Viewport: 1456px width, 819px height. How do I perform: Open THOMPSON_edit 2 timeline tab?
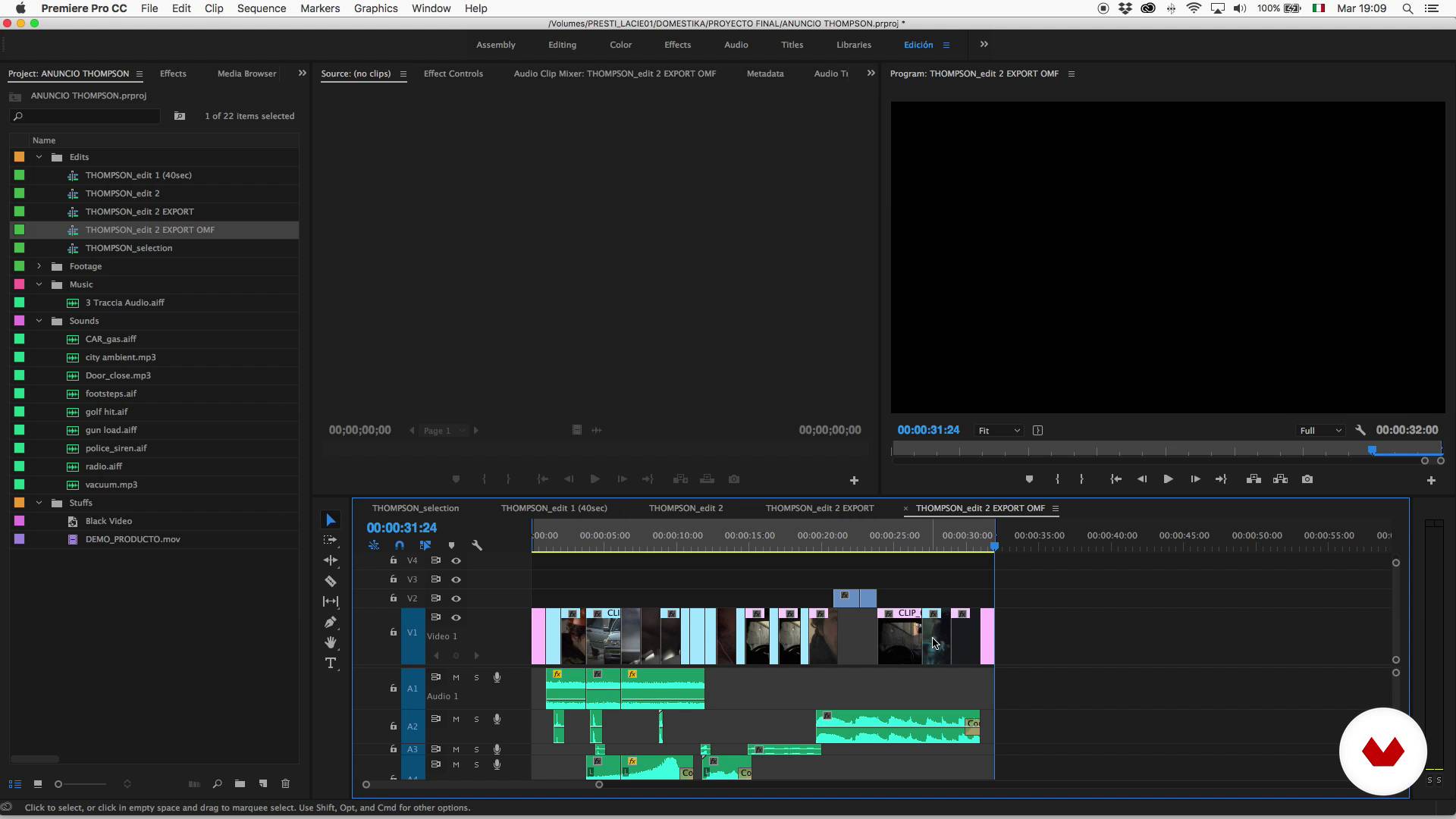(686, 508)
